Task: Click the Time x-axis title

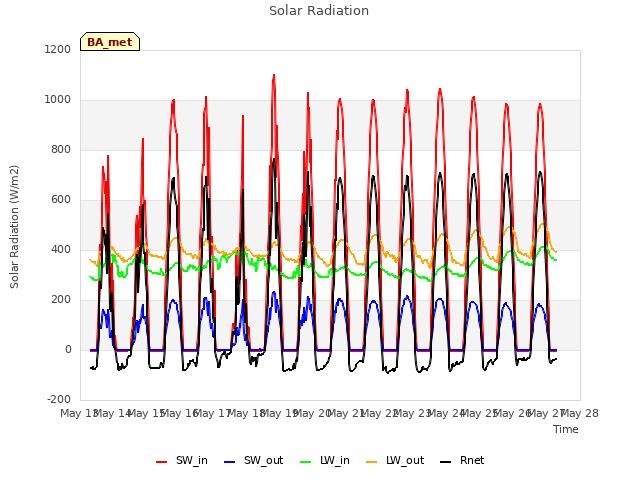Action: tap(566, 429)
